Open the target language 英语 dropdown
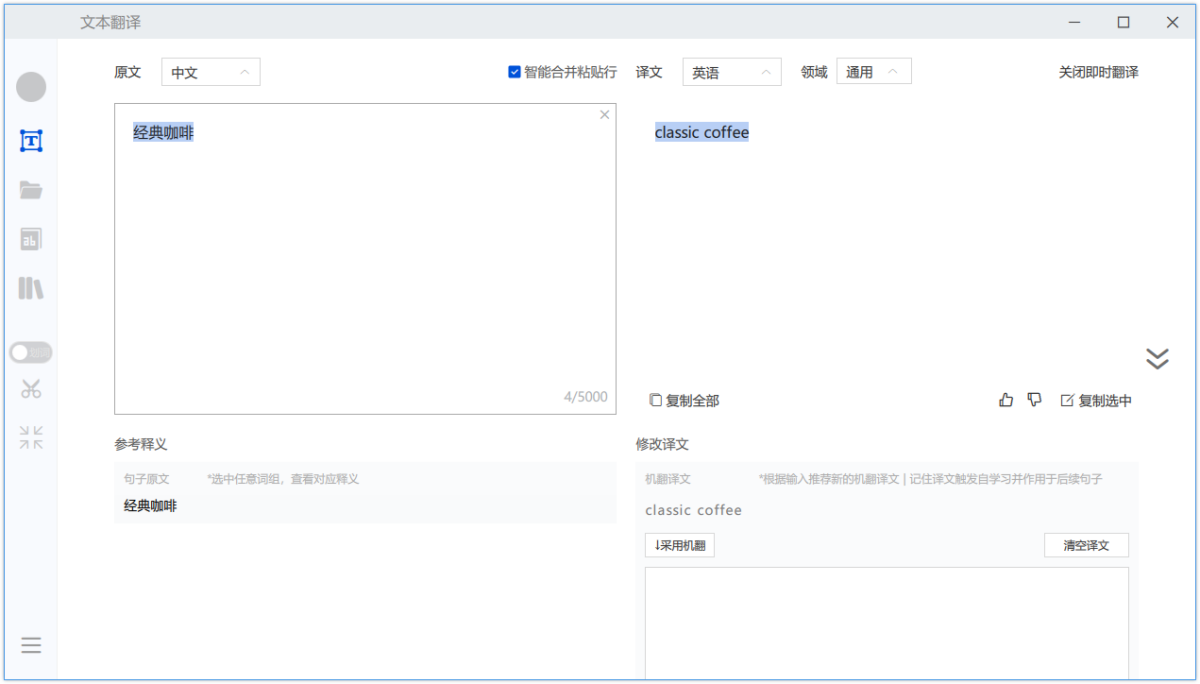This screenshot has height=684, width=1200. (x=732, y=72)
